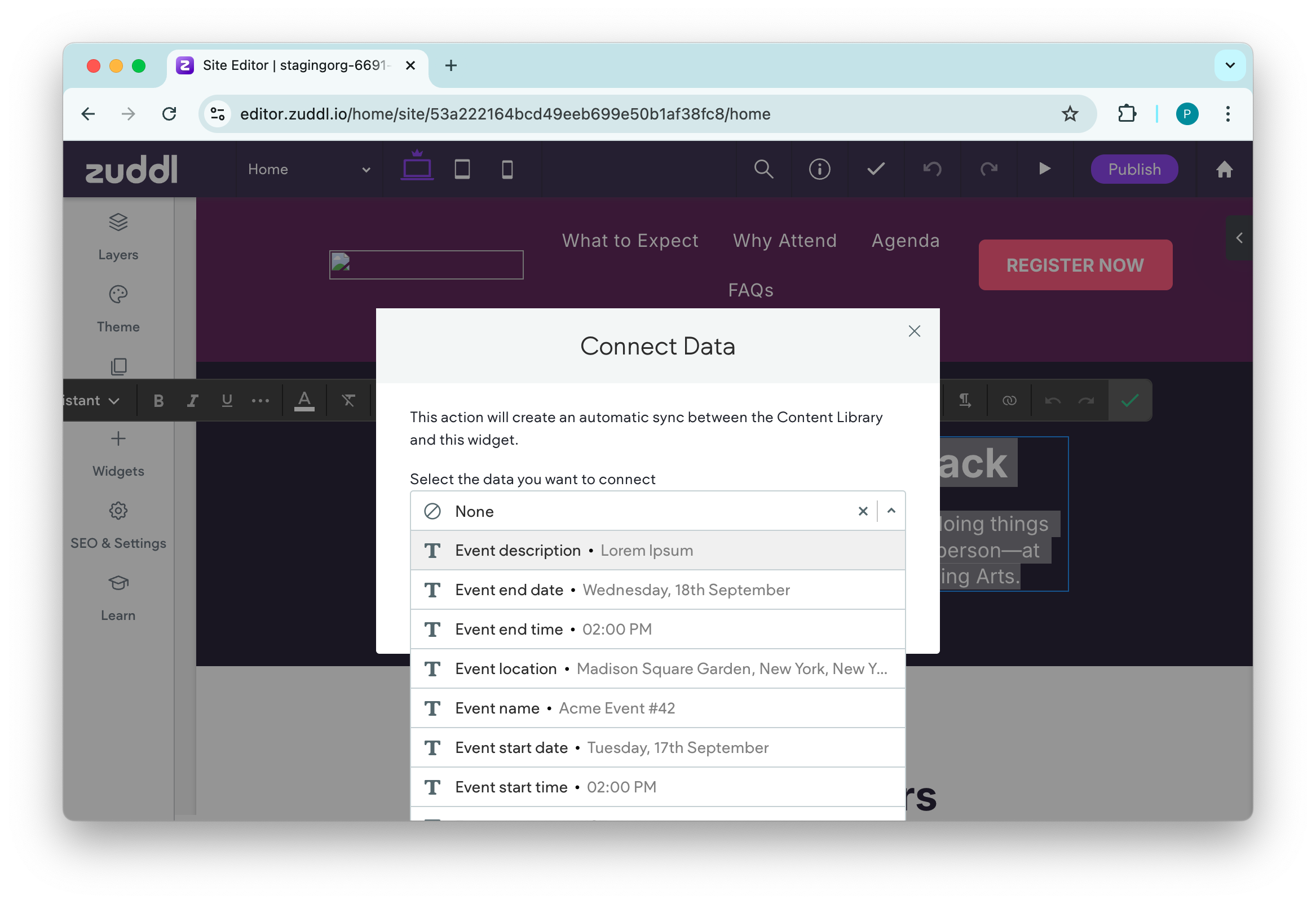
Task: Open the text color picker
Action: click(x=304, y=401)
